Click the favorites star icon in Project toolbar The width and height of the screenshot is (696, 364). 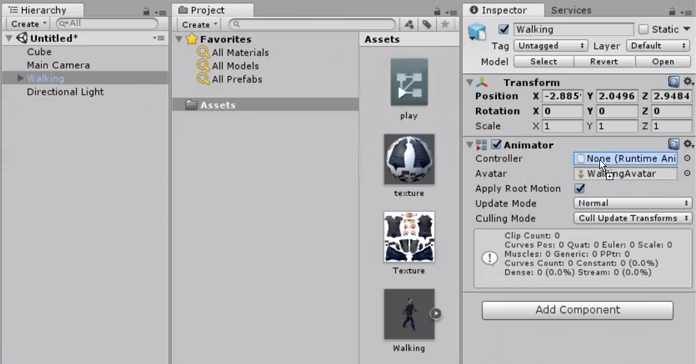445,24
